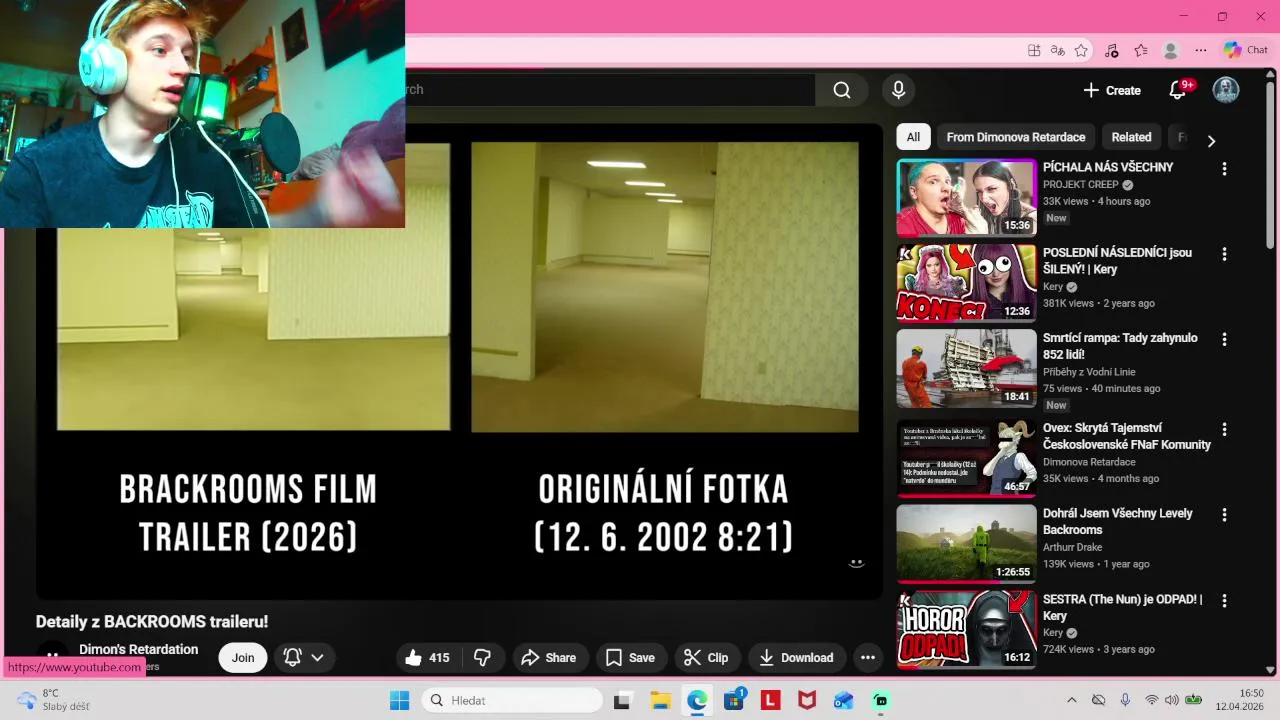Open File Explorer from the taskbar
This screenshot has width=1280, height=720.
point(660,700)
